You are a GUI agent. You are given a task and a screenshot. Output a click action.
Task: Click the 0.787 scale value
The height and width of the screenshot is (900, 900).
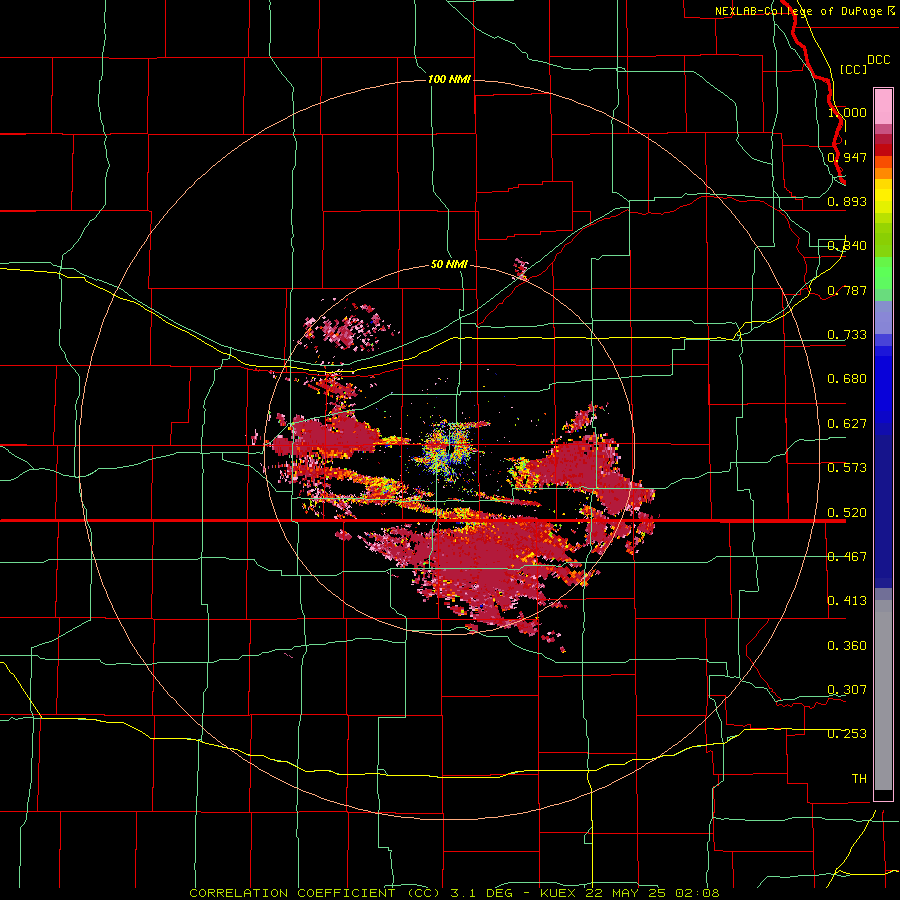click(847, 290)
